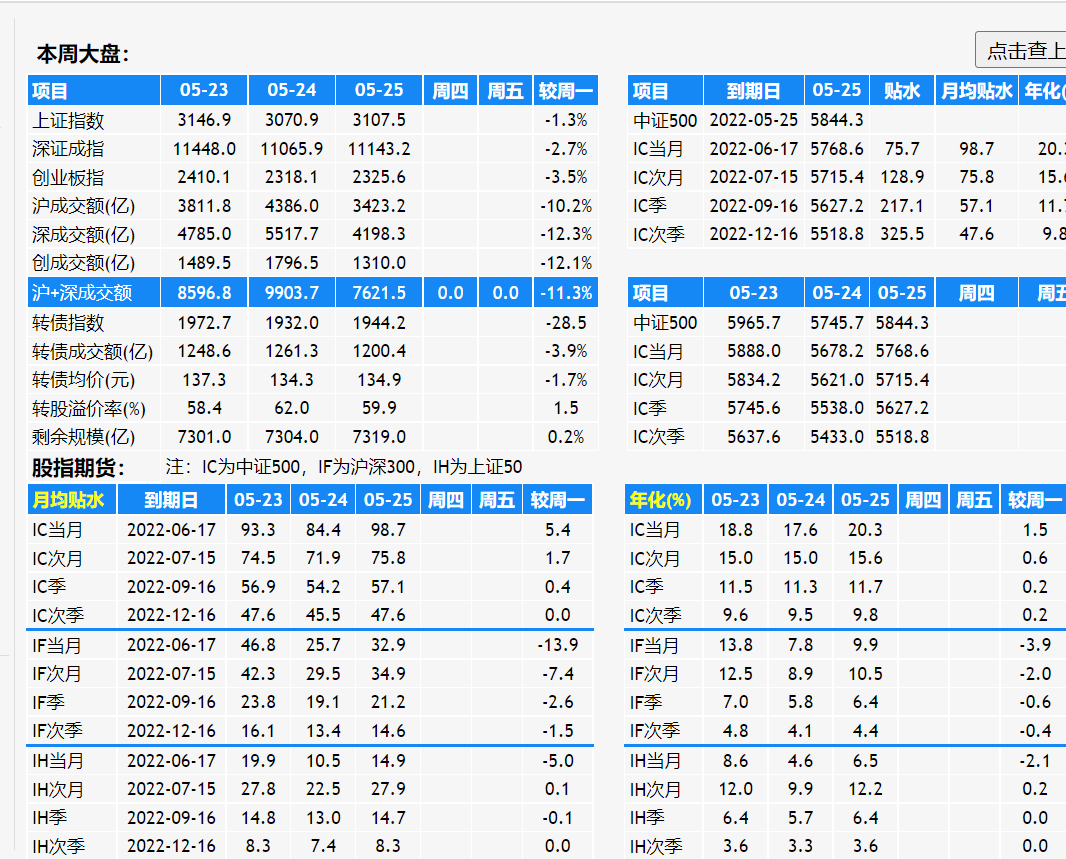Screen dimensions: 1066x859
Task: Select IC次月 value 5621.0
Action: [x=837, y=380]
